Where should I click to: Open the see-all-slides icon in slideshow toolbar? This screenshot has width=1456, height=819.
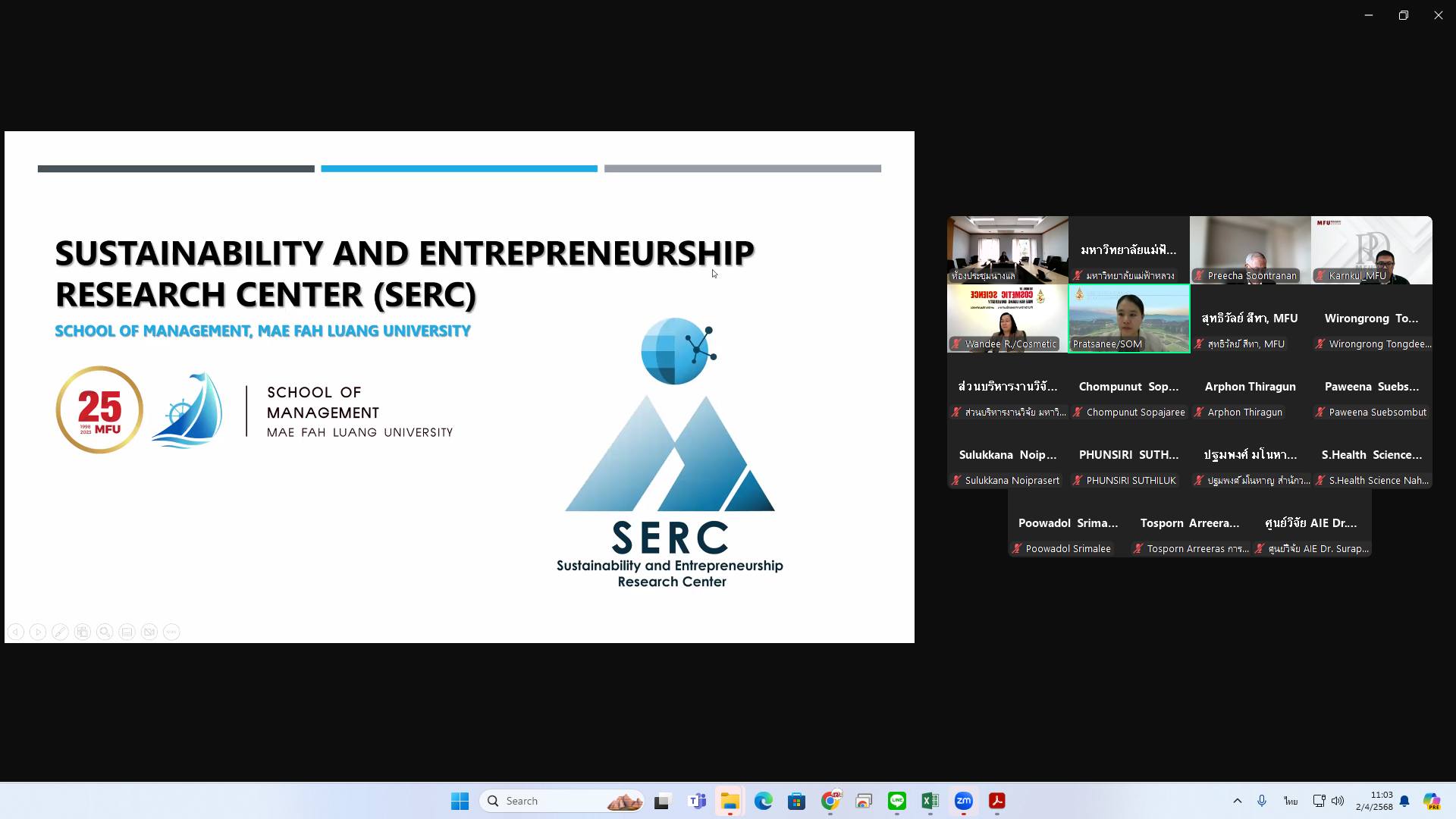point(83,632)
